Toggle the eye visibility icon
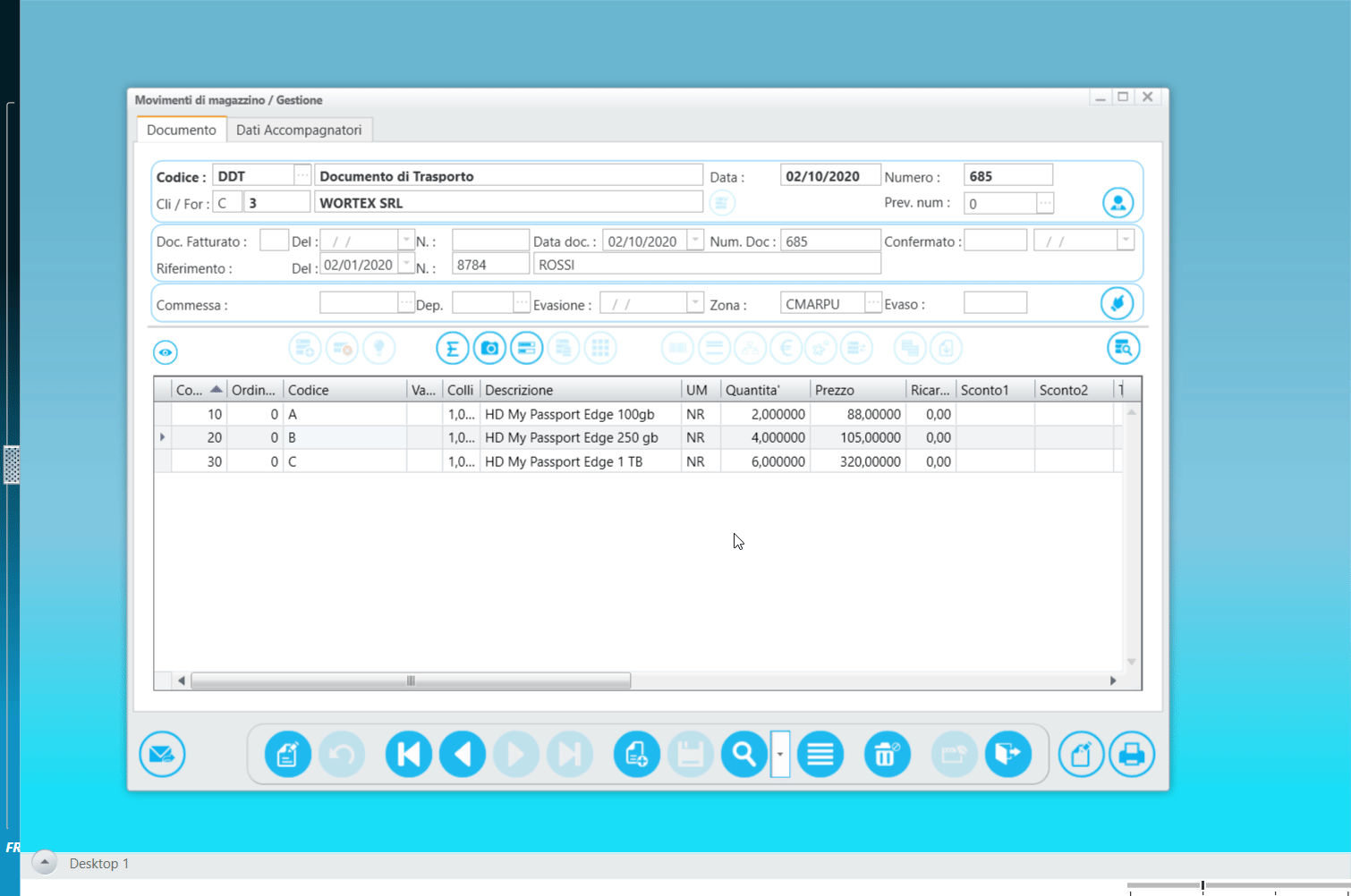Screen dimensions: 1351x896 click(x=166, y=352)
